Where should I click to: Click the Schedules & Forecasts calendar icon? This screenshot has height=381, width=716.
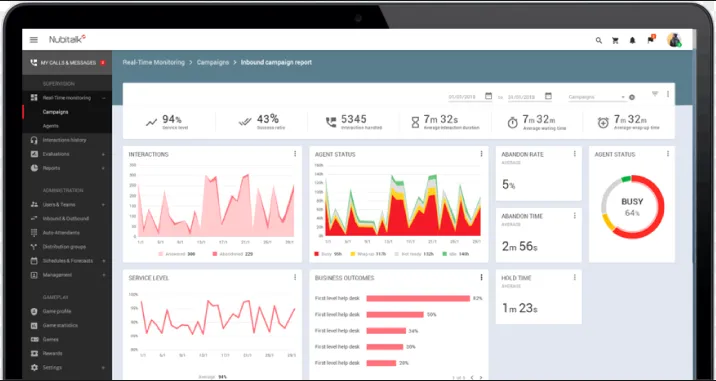click(x=34, y=261)
